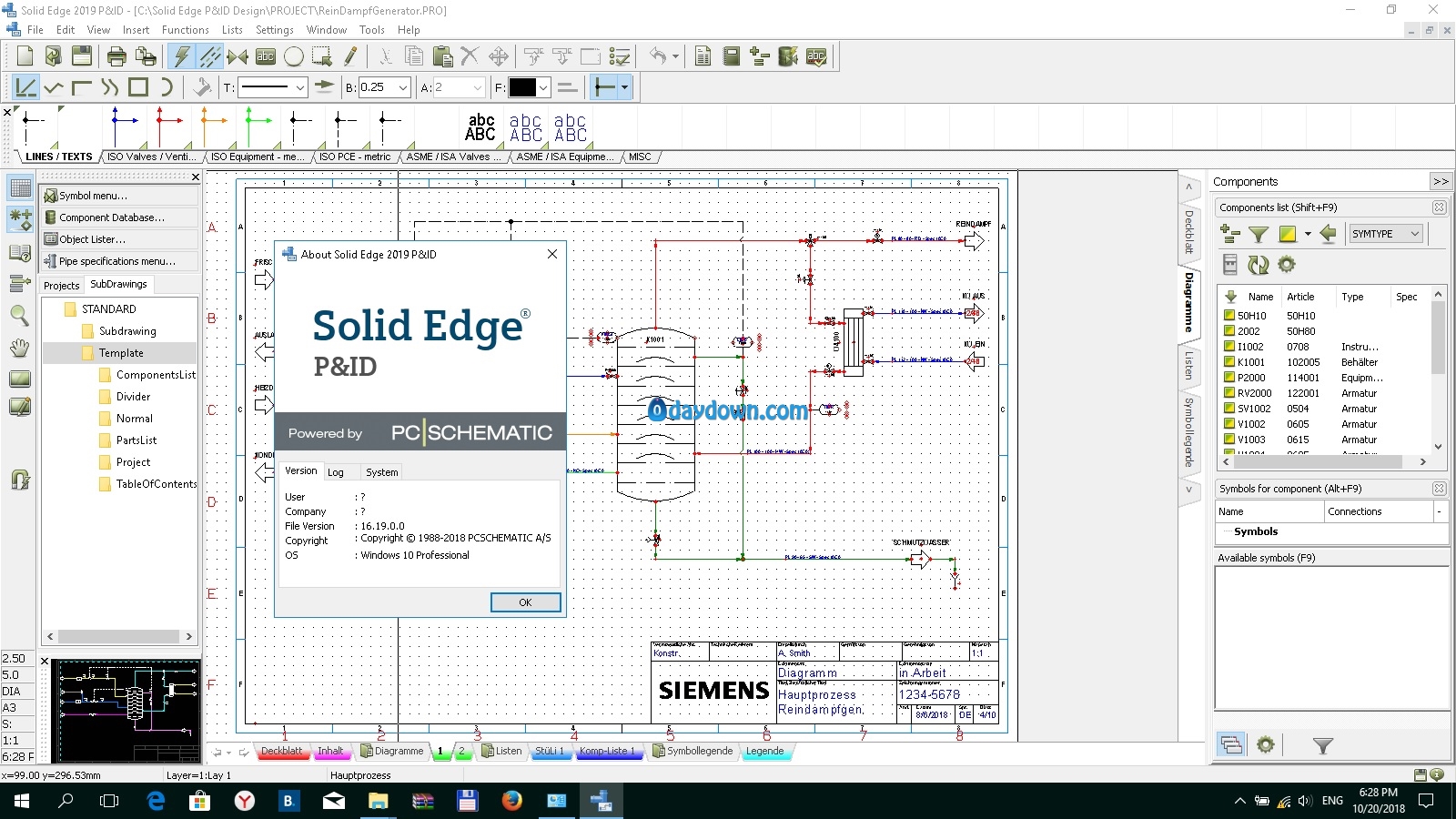1456x819 pixels.
Task: Switch to Log tab in About dialog
Action: (336, 472)
